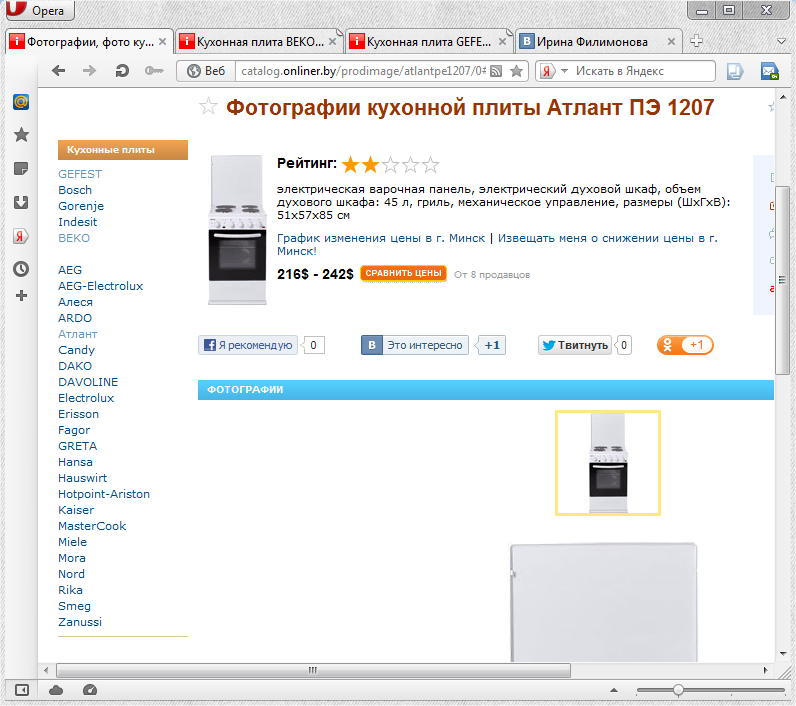Screen dimensions: 796x706
Task: Click the Opera Turbo gauge icon
Action: pos(90,690)
